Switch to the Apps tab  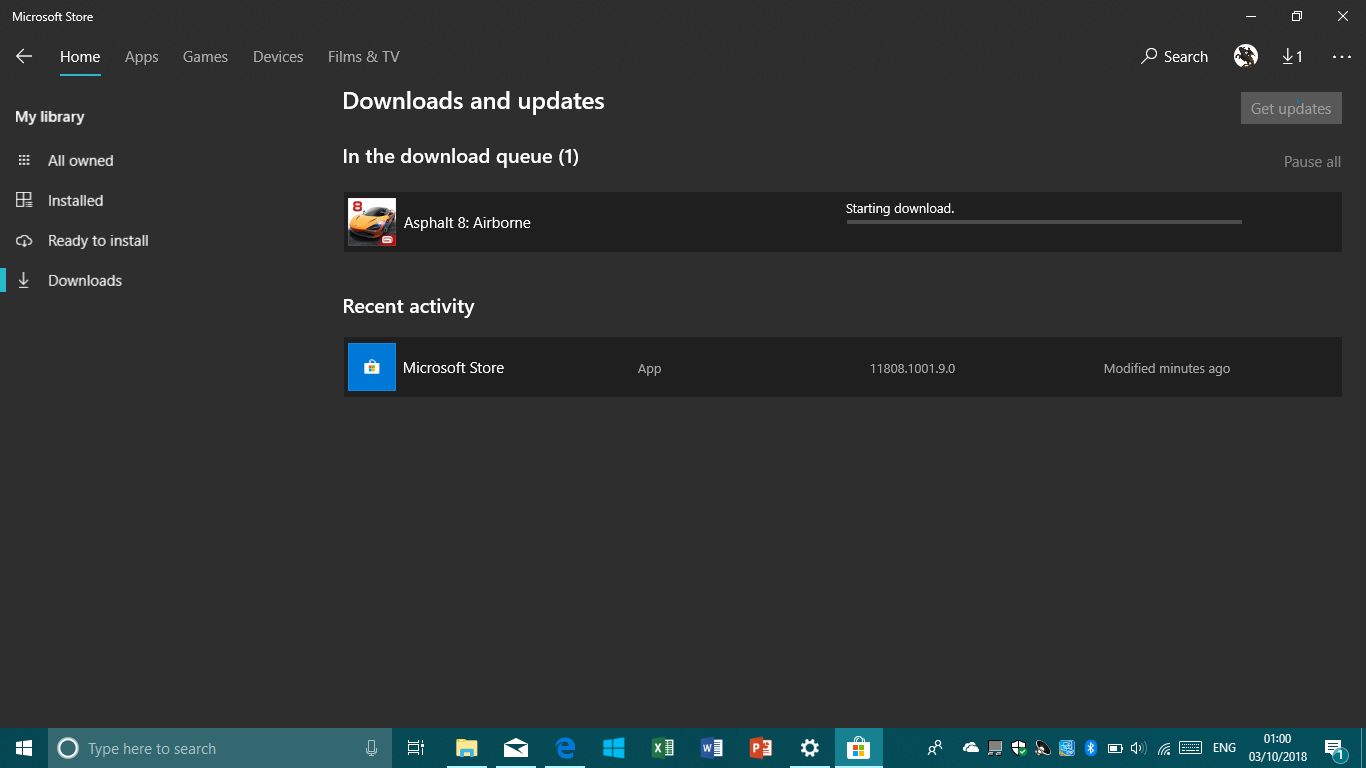[142, 57]
